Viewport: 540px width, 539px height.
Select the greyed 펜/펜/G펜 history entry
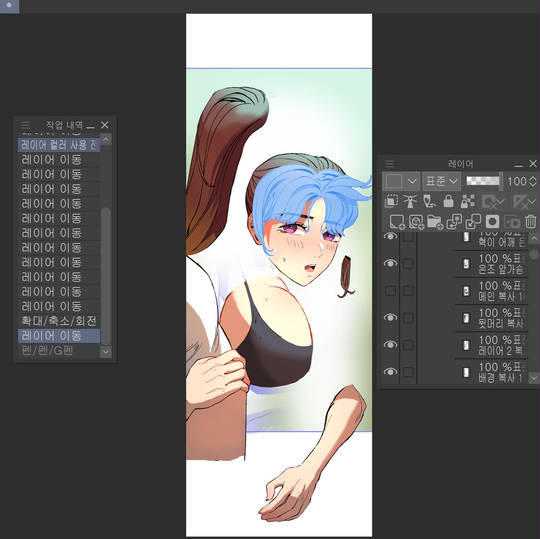pos(59,351)
